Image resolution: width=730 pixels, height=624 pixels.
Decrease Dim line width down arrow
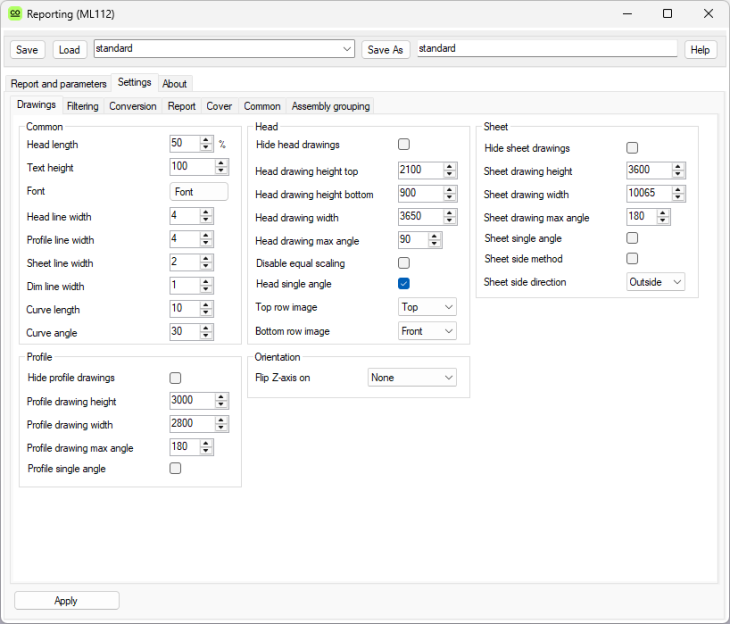click(x=206, y=290)
